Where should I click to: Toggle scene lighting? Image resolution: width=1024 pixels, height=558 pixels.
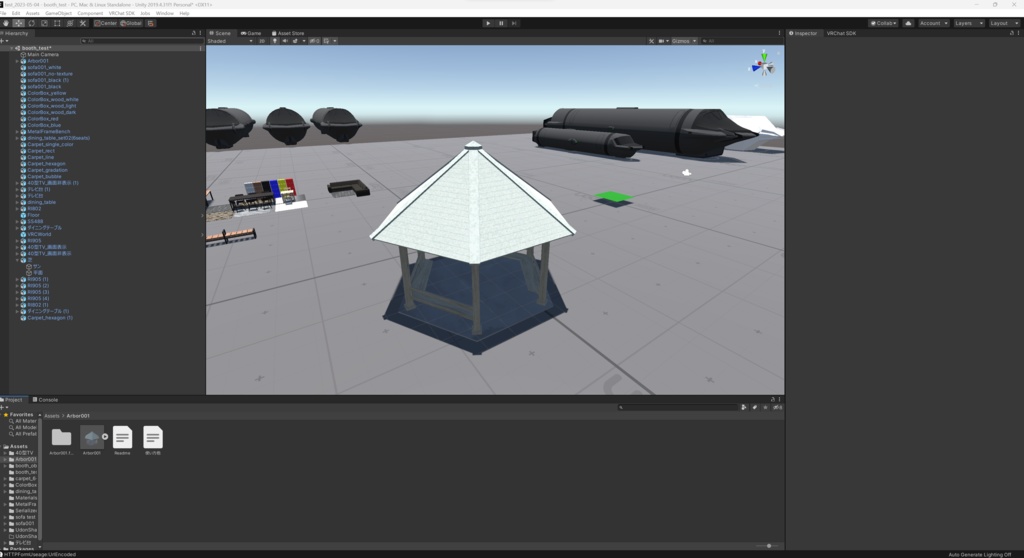click(x=274, y=41)
